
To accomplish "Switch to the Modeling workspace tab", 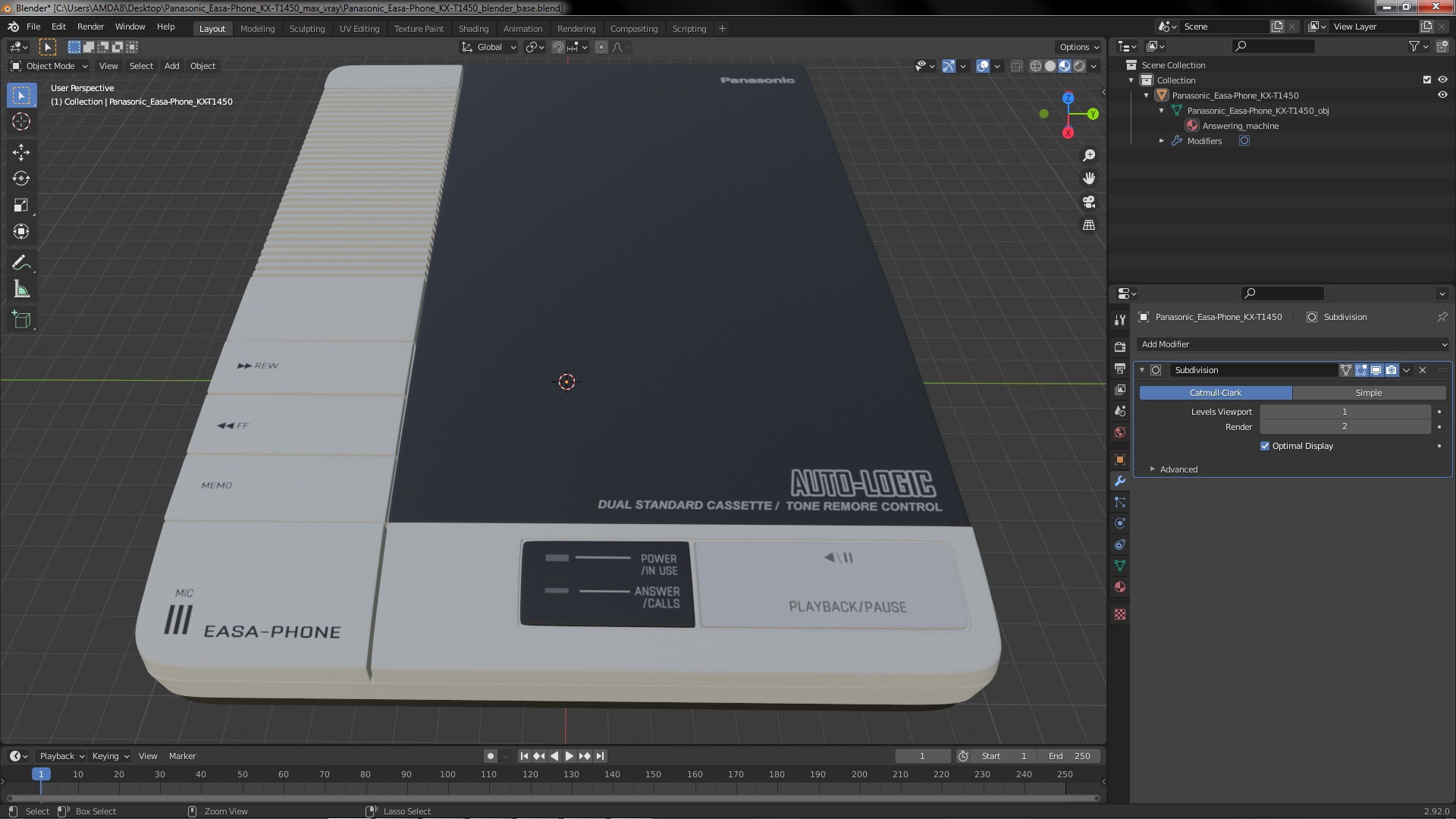I will [257, 29].
